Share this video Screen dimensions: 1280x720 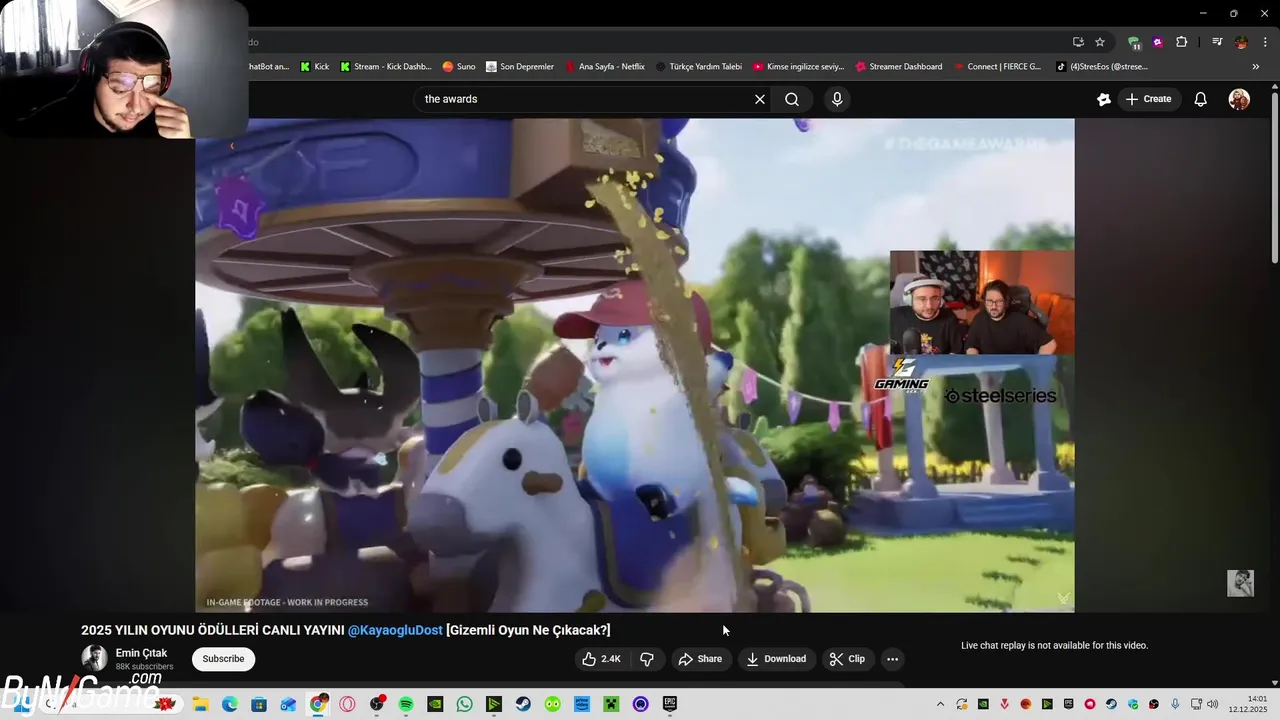click(x=700, y=659)
